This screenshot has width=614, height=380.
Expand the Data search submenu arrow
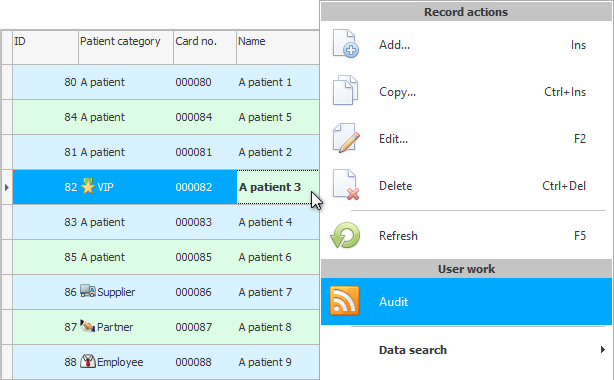click(x=603, y=349)
